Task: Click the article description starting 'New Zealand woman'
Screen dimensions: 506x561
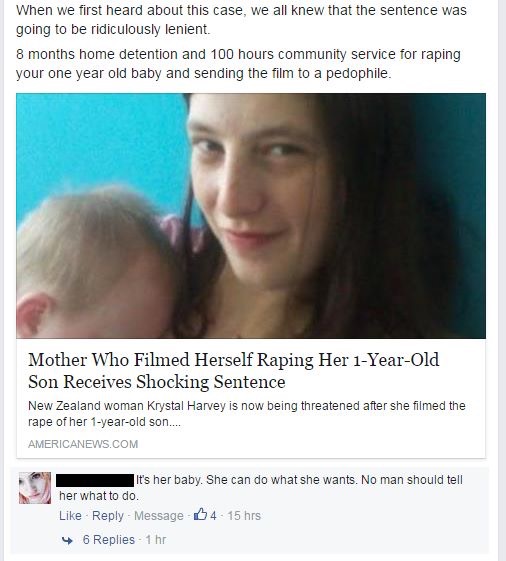Action: coord(247,414)
